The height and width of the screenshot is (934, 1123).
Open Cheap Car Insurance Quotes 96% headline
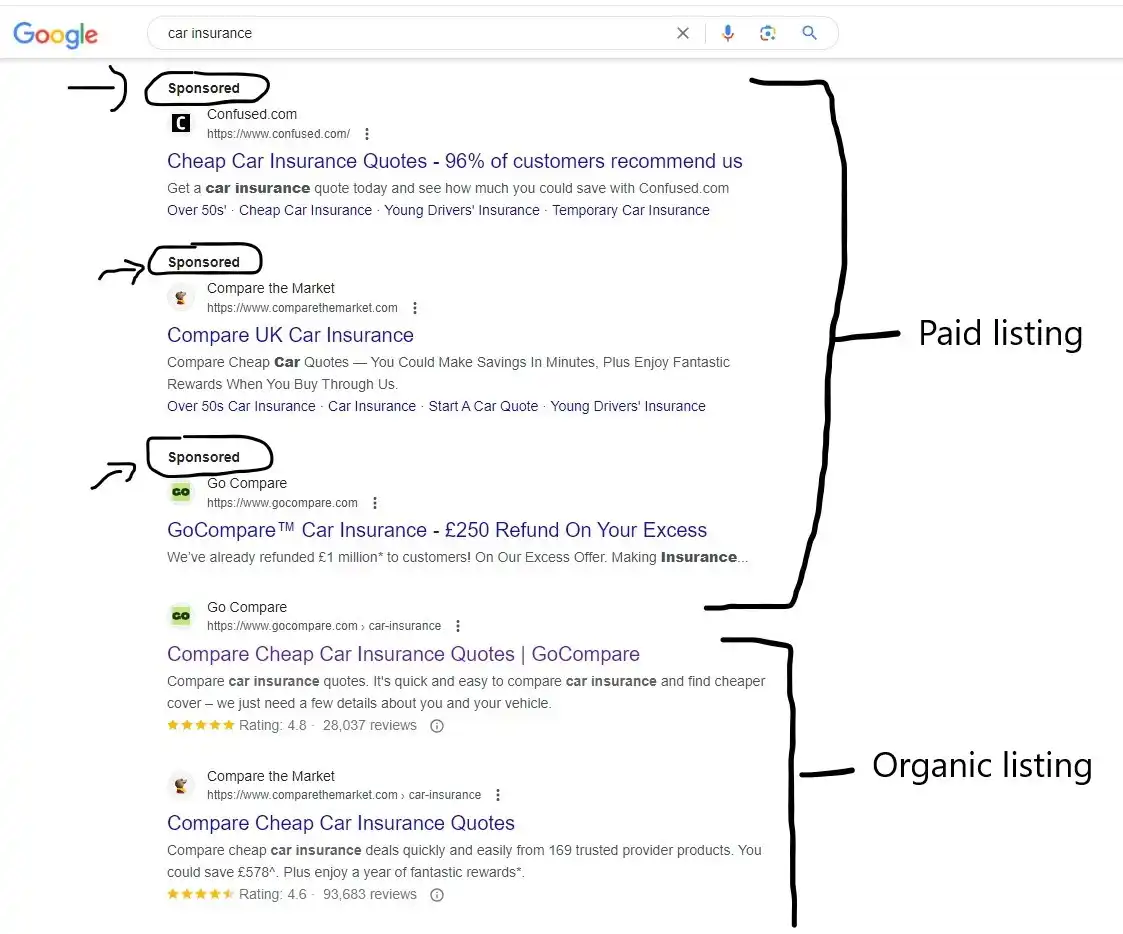[455, 161]
